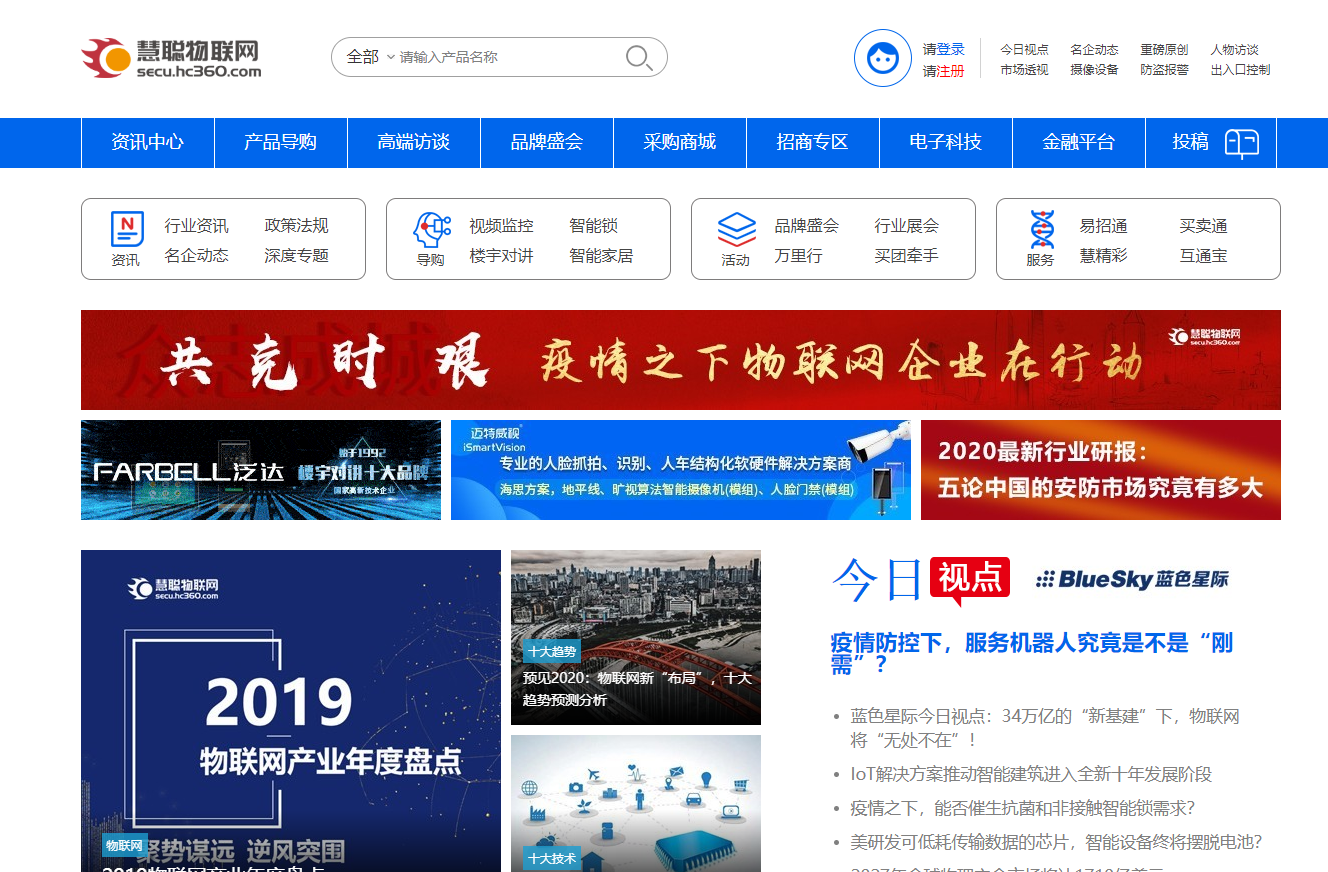Open the 资讯中心 navigation tab

pos(148,143)
